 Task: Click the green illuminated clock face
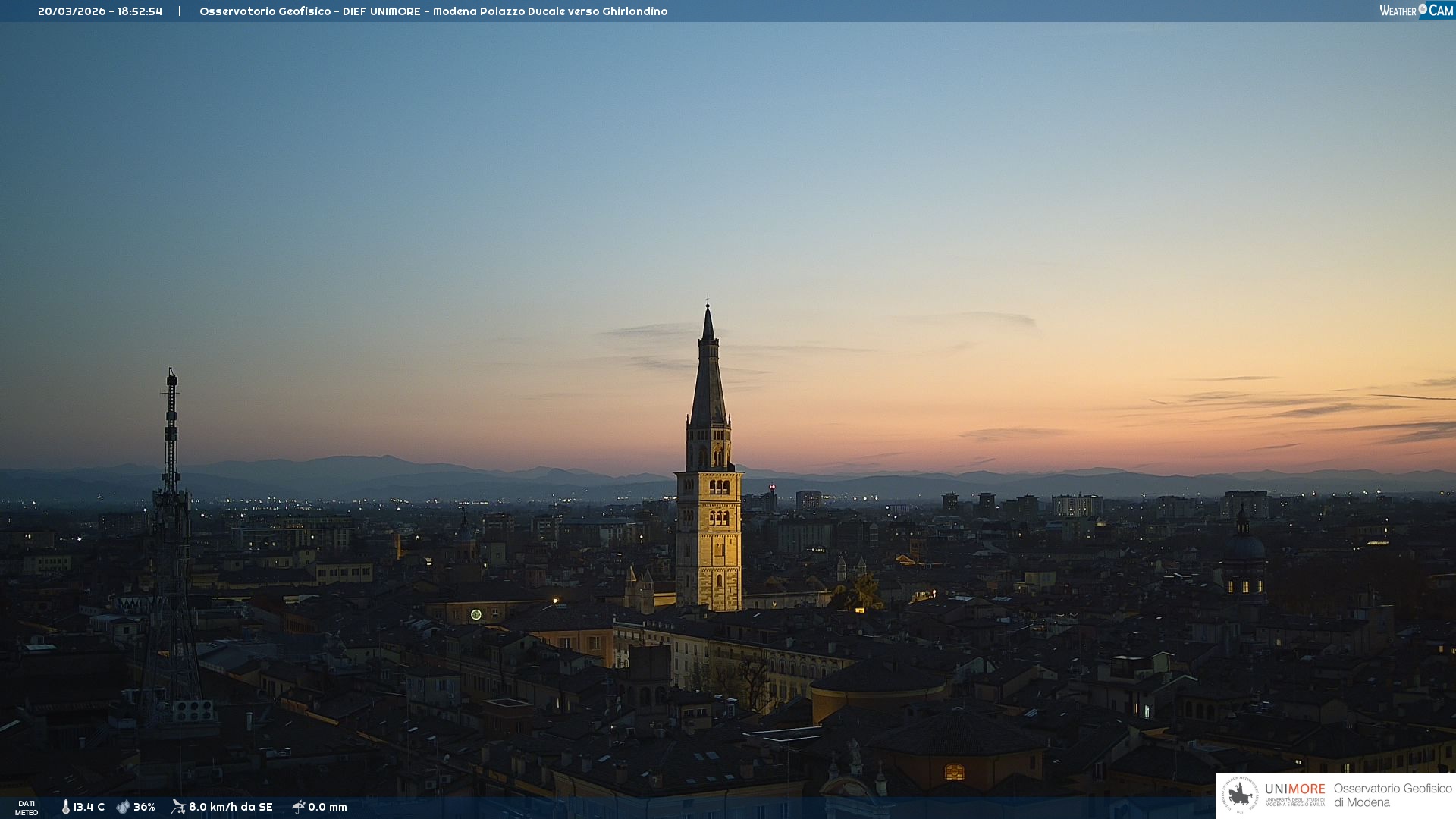pos(476,614)
